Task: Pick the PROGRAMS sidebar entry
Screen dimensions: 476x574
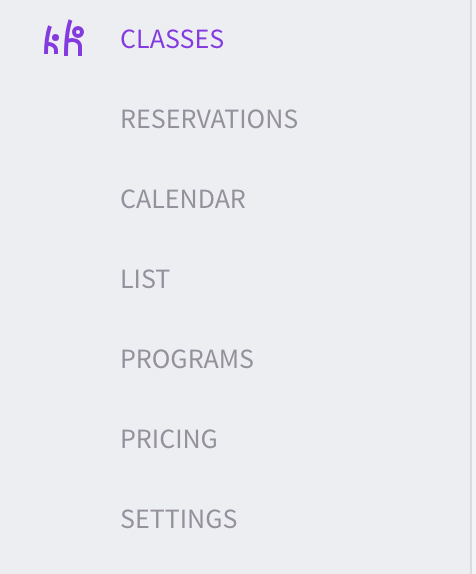Action: point(187,359)
